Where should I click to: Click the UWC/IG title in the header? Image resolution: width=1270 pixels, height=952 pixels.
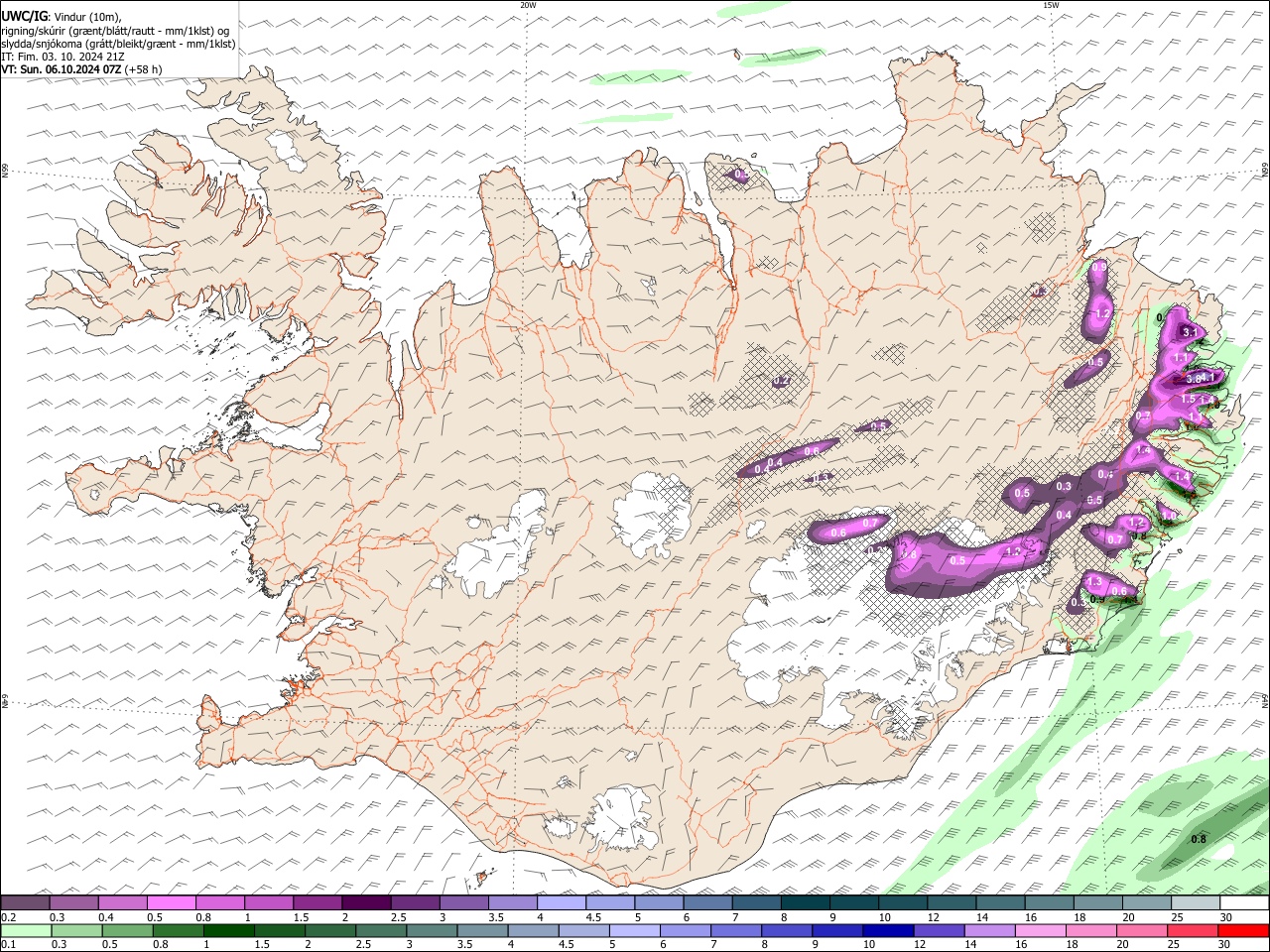(x=24, y=16)
